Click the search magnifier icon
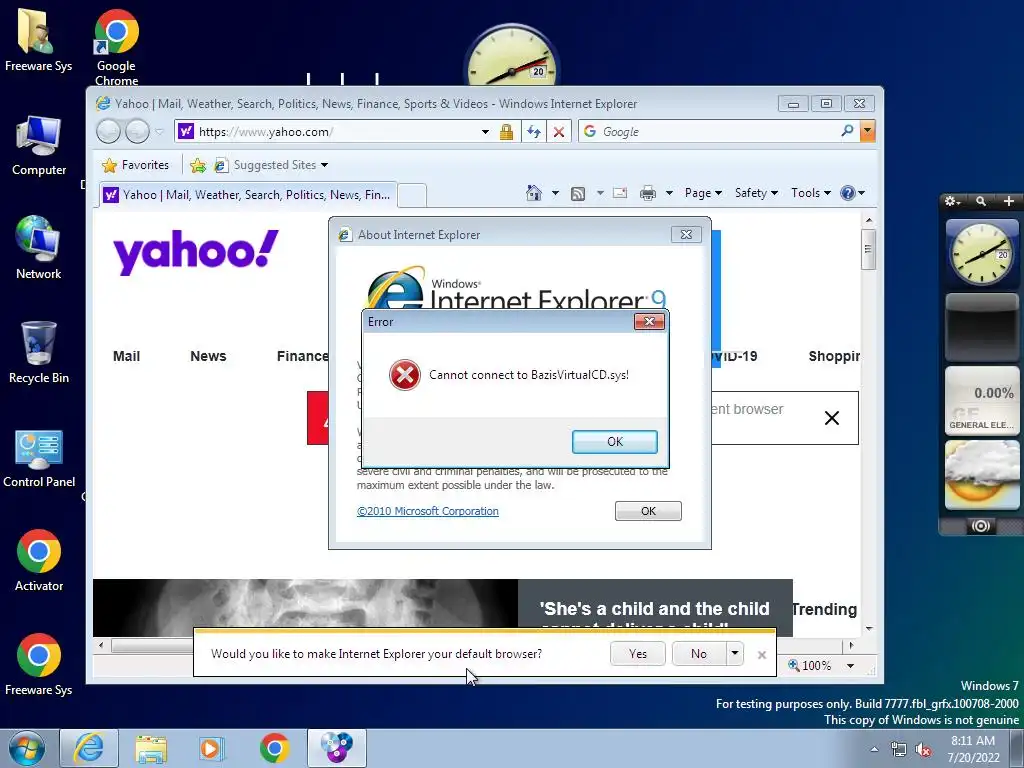This screenshot has height=768, width=1024. (847, 131)
